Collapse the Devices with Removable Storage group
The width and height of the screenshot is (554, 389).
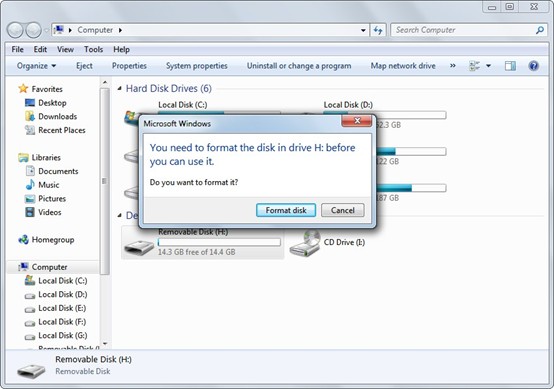pyautogui.click(x=119, y=215)
